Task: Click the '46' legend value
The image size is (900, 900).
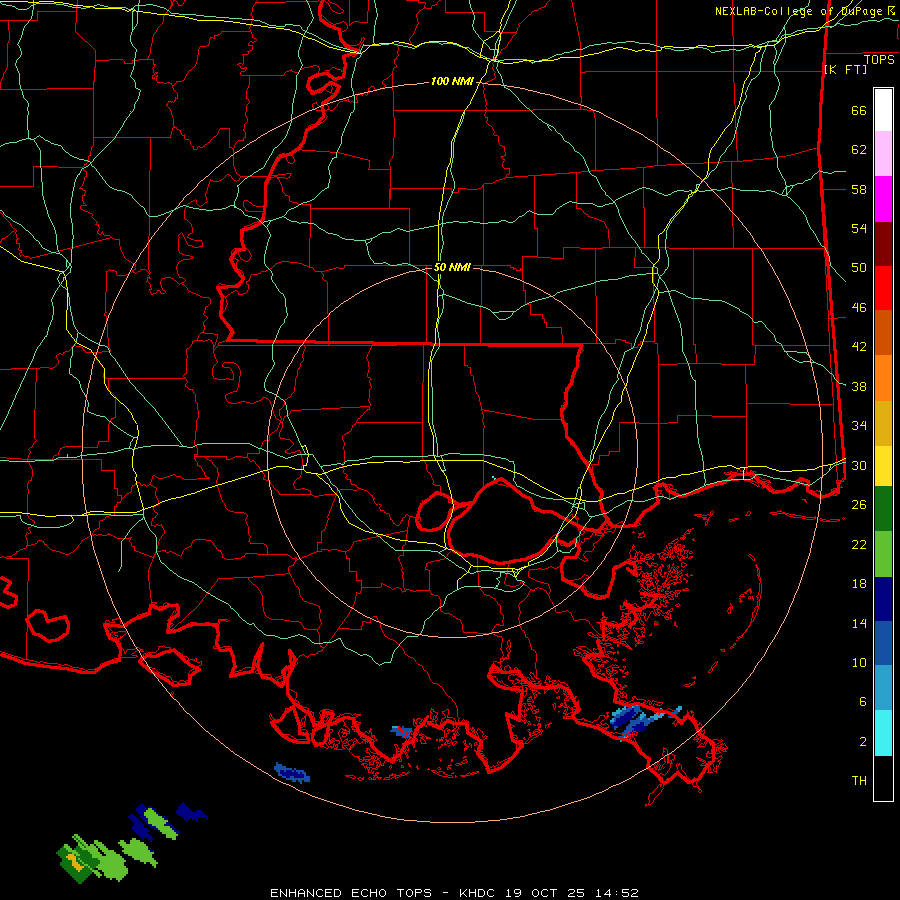Action: pos(859,308)
